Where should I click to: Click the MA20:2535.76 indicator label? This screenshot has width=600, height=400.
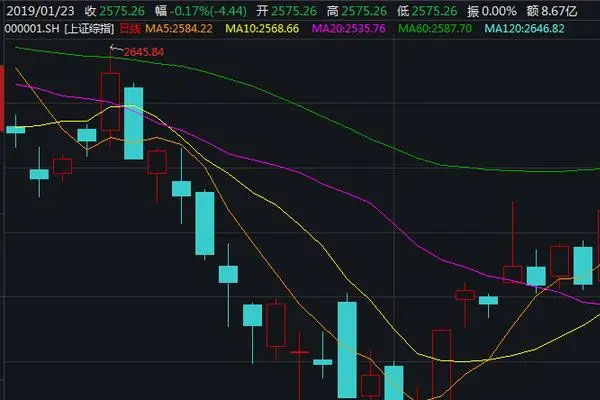coord(349,28)
